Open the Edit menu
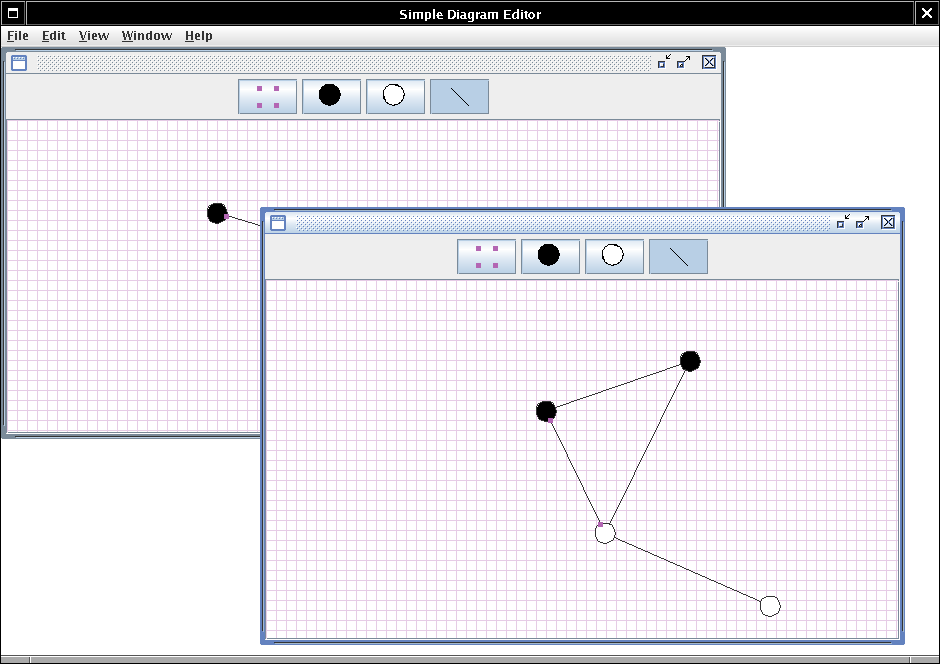This screenshot has width=940, height=664. [x=54, y=36]
